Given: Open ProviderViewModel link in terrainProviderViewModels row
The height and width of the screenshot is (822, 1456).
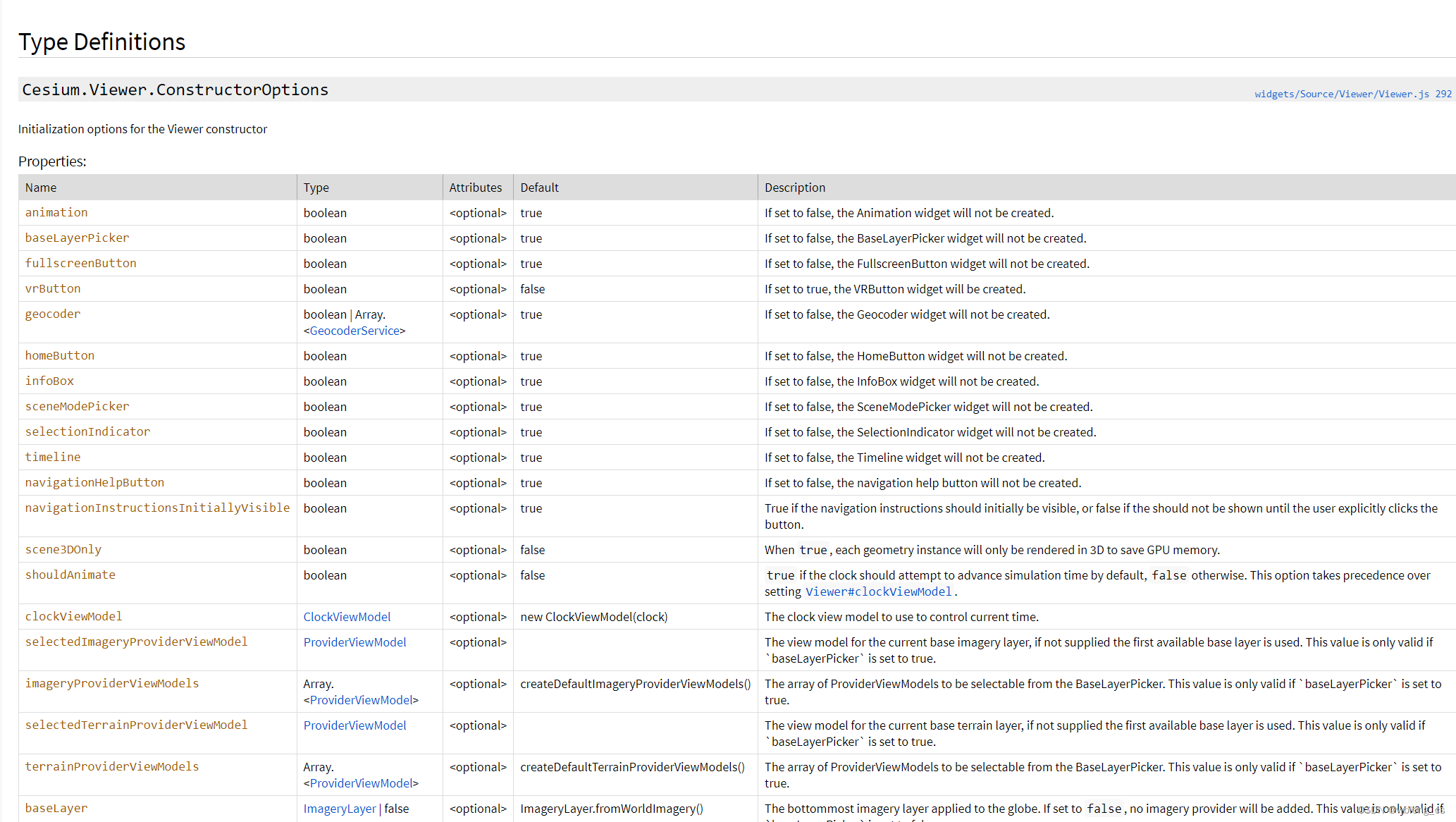Looking at the screenshot, I should (x=361, y=783).
